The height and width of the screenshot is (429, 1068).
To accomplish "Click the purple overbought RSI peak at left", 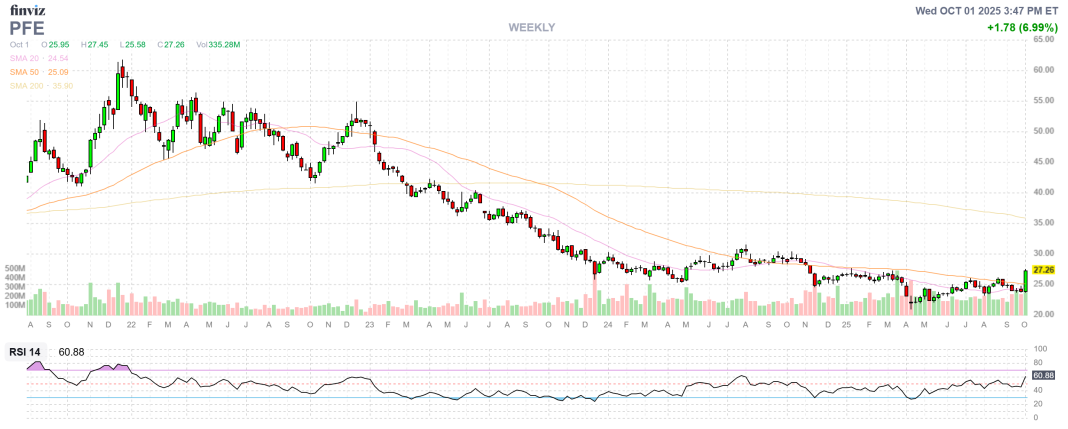I will pos(37,366).
